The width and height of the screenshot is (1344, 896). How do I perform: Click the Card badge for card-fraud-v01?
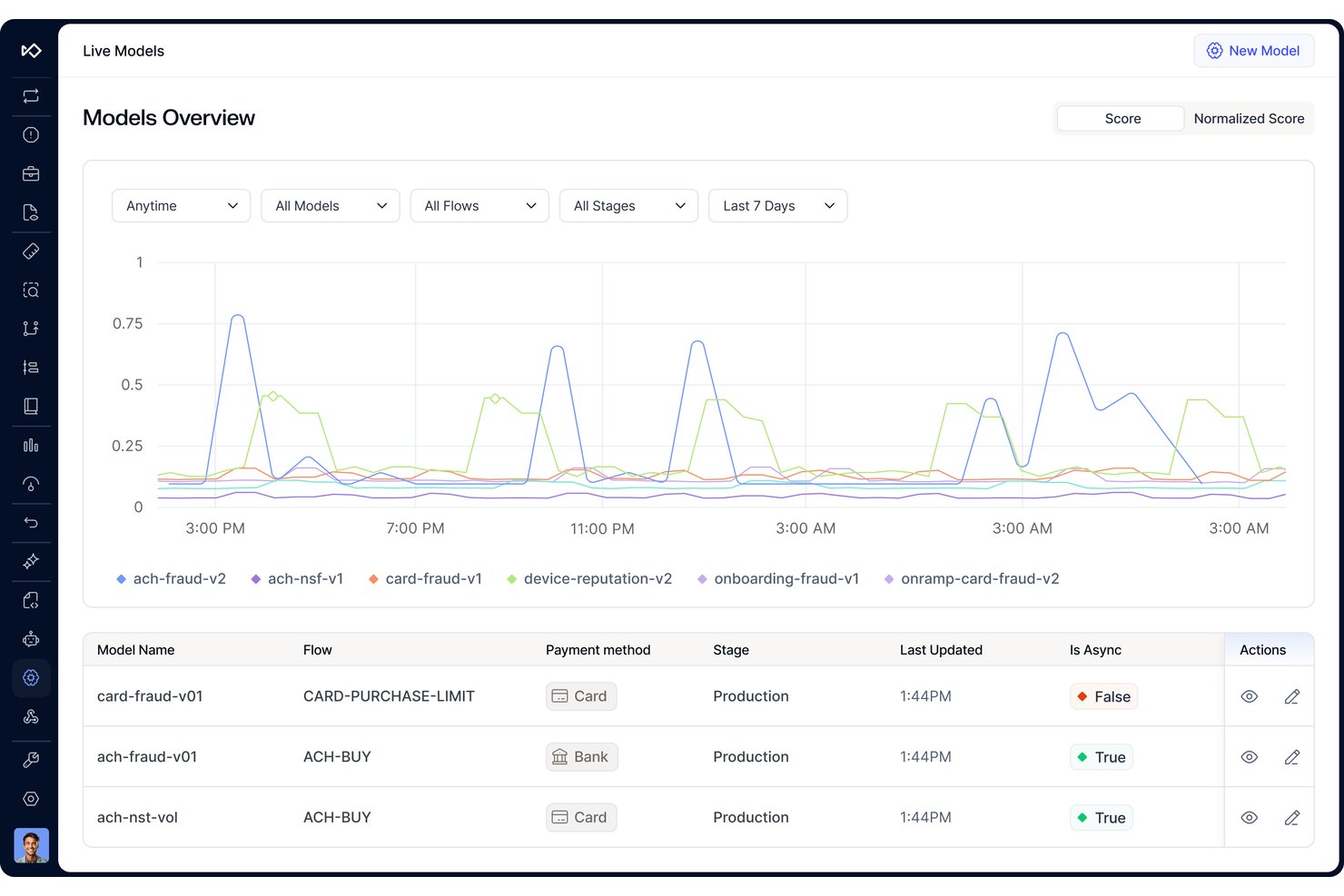[x=581, y=696]
